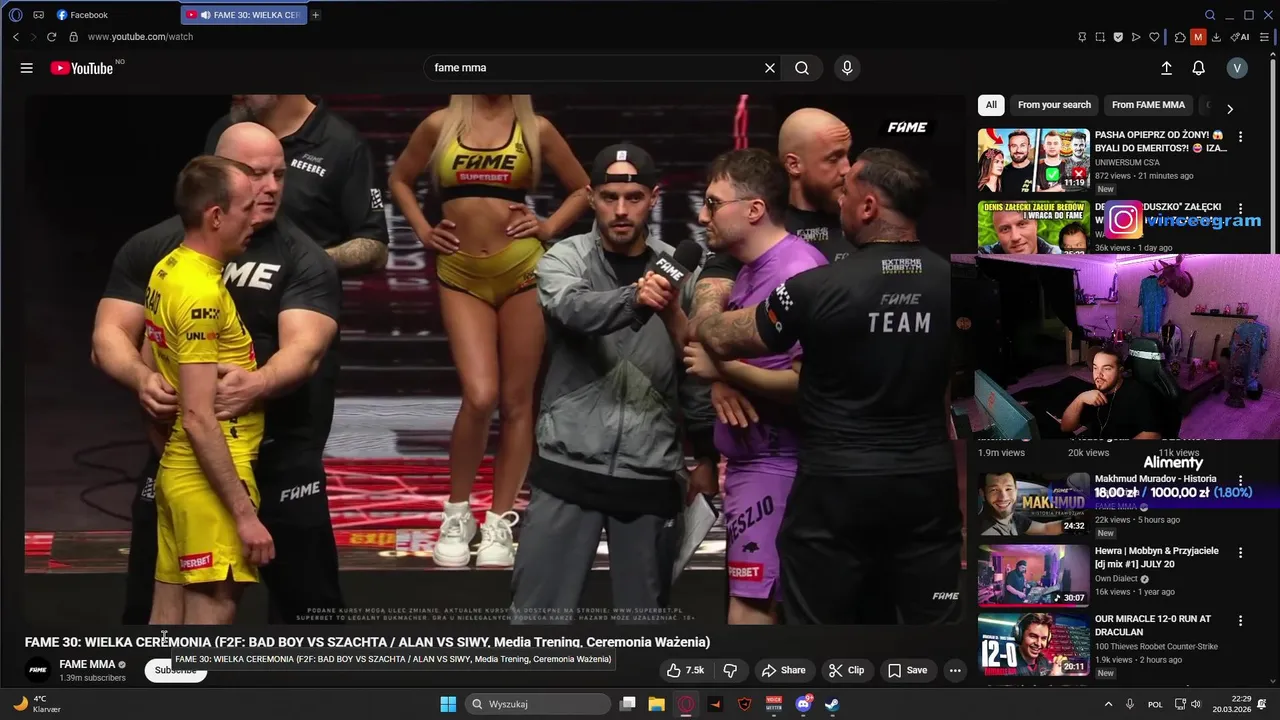Screen dimensions: 1280x720
Task: Open more actions ellipsis under video
Action: pyautogui.click(x=955, y=670)
